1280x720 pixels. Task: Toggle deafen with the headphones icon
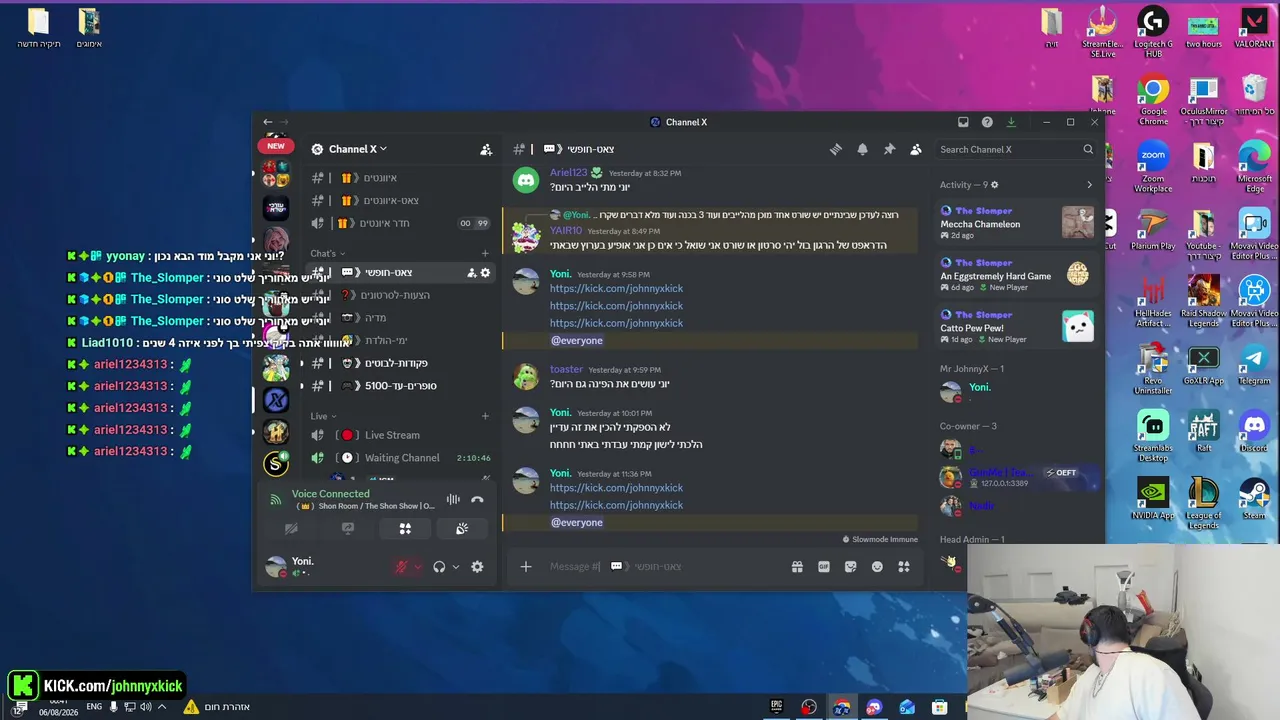tap(439, 567)
